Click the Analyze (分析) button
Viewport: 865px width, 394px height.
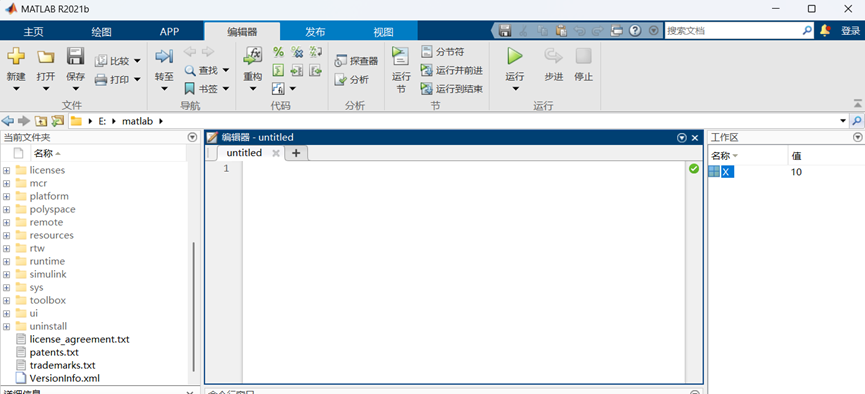pos(351,79)
